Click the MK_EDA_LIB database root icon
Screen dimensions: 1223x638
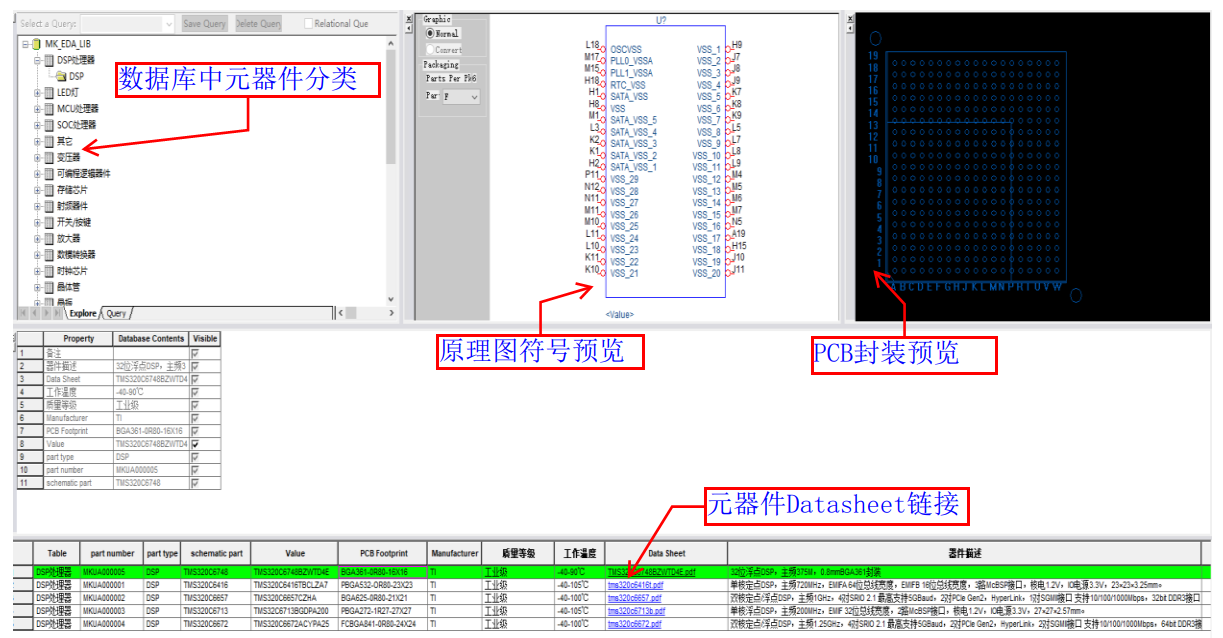(x=36, y=45)
